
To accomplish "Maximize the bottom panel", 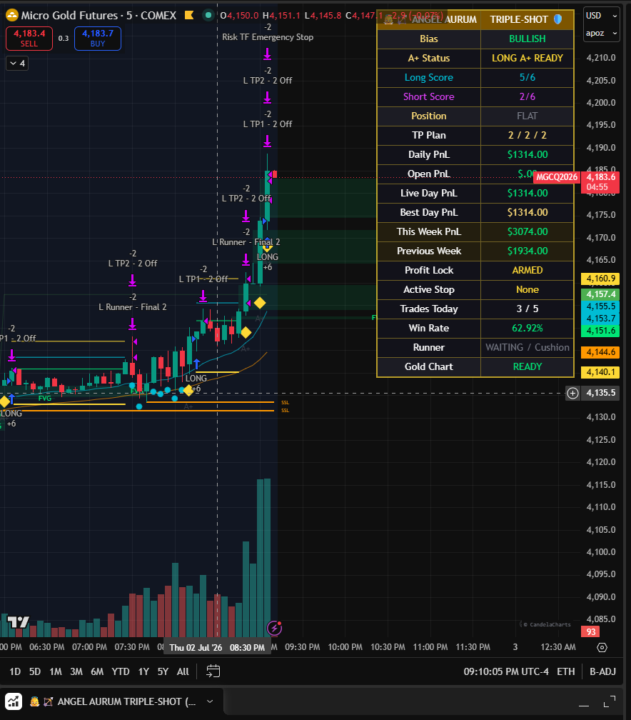I will (x=609, y=702).
